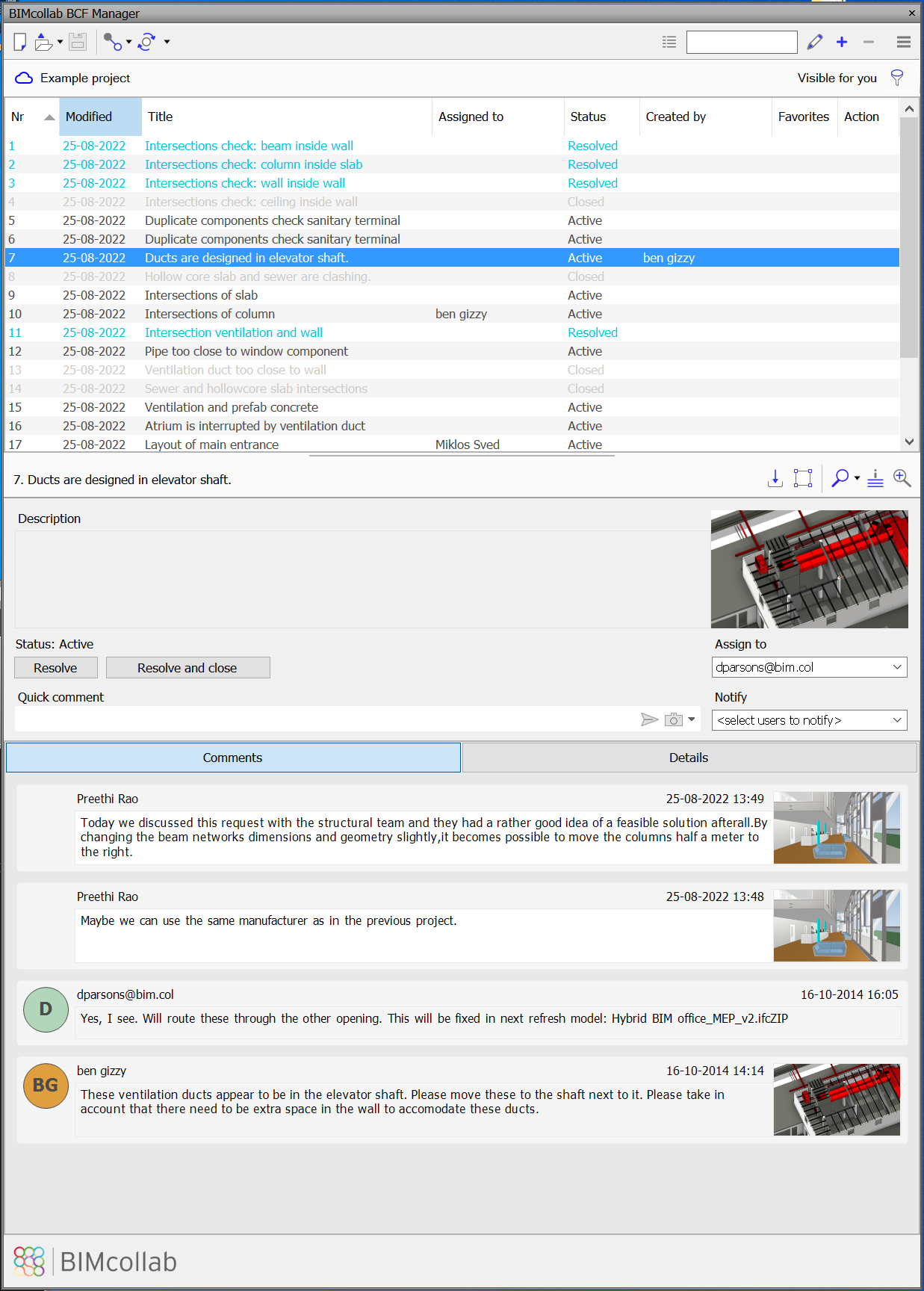Switch to the Details tab
Viewport: 924px width, 1291px height.
689,758
